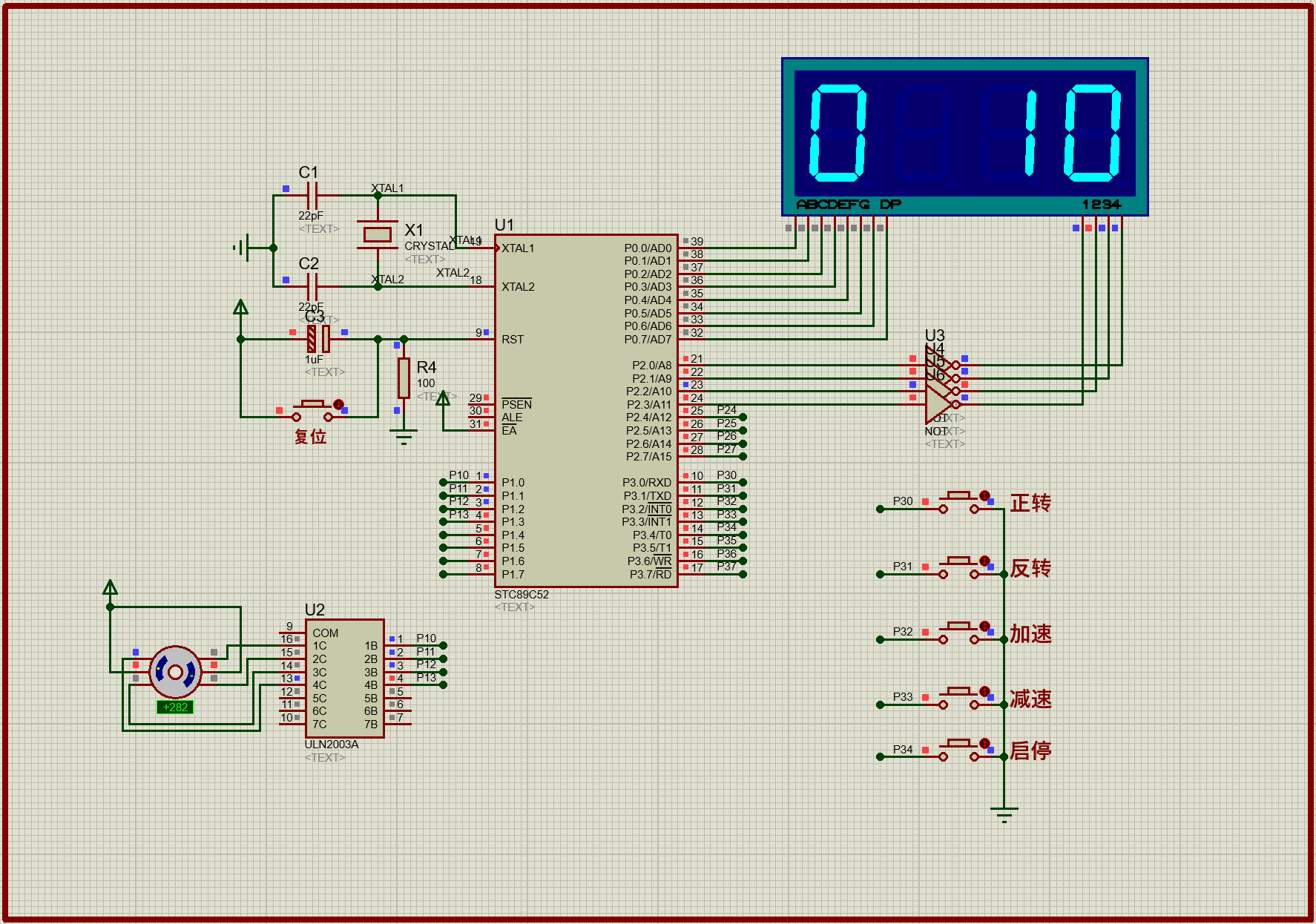Click the P2.0/A8 pin label
The image size is (1316, 924).
point(651,366)
